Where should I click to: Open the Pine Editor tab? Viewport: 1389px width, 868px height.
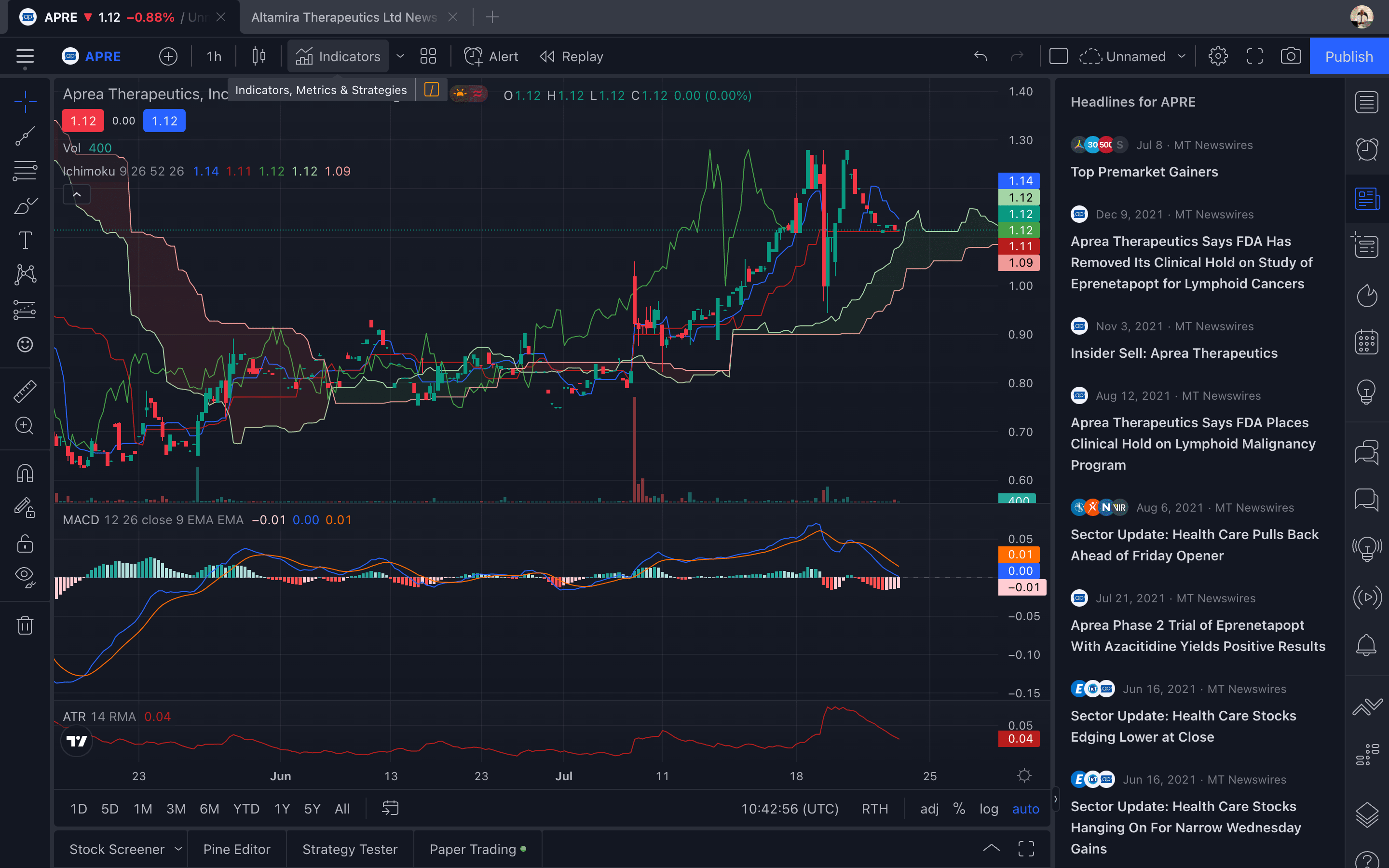click(x=236, y=849)
